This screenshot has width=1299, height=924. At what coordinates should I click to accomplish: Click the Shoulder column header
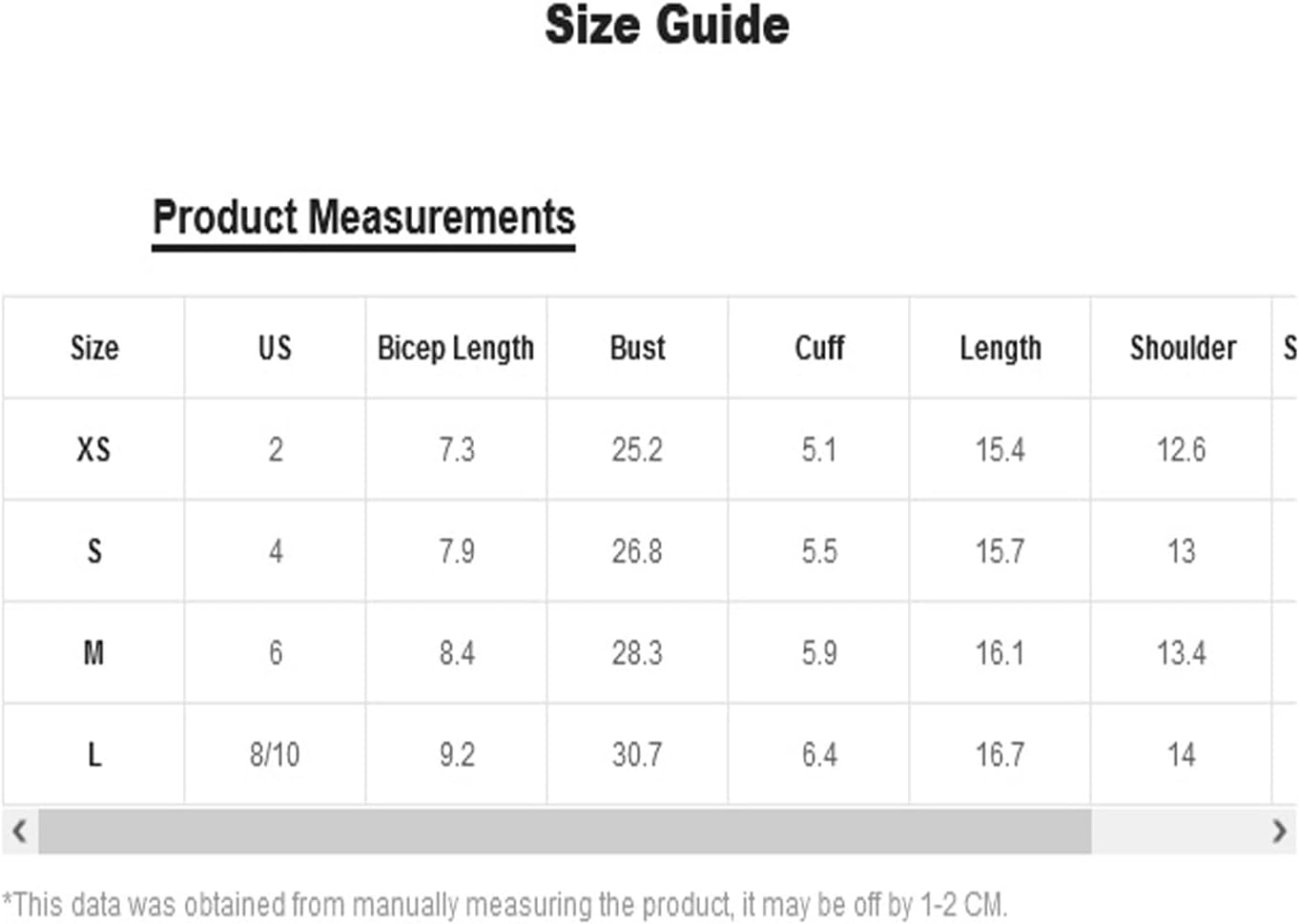(1183, 348)
